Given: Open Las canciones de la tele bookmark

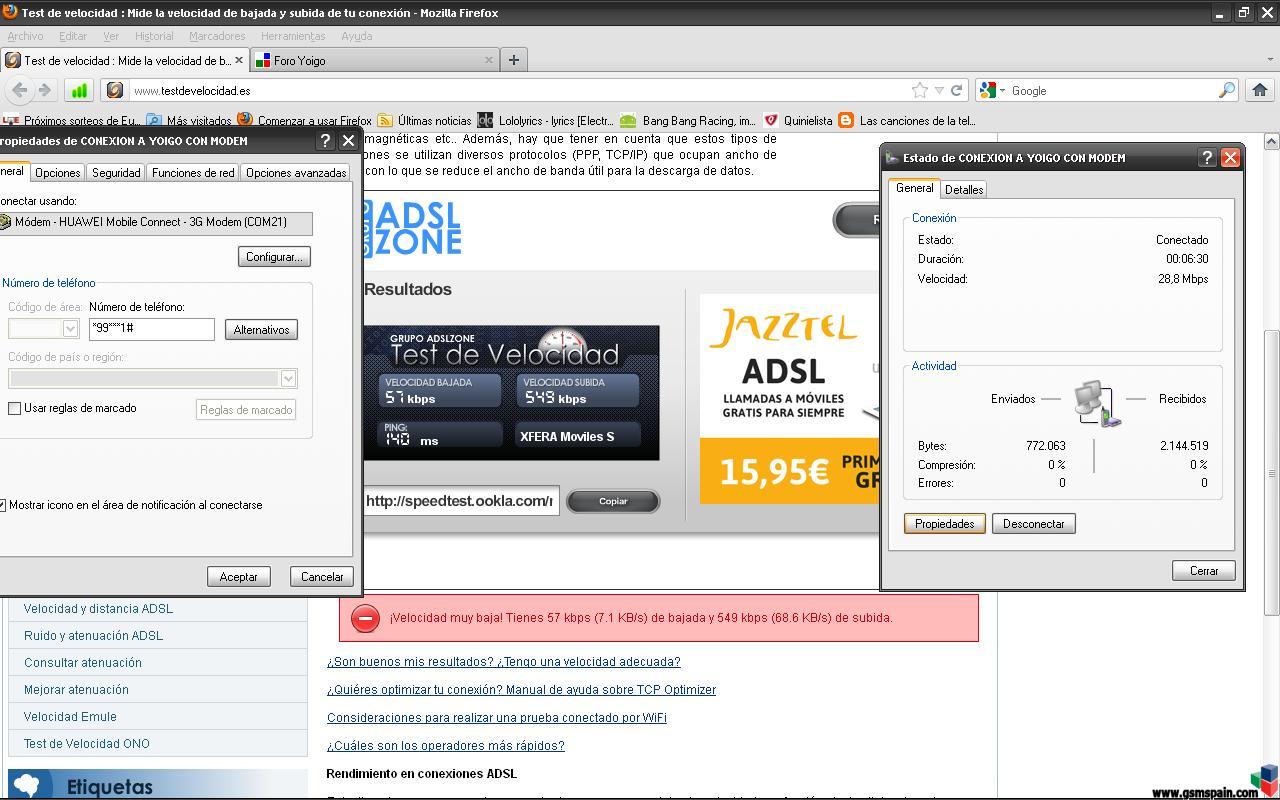Looking at the screenshot, I should pyautogui.click(x=907, y=121).
